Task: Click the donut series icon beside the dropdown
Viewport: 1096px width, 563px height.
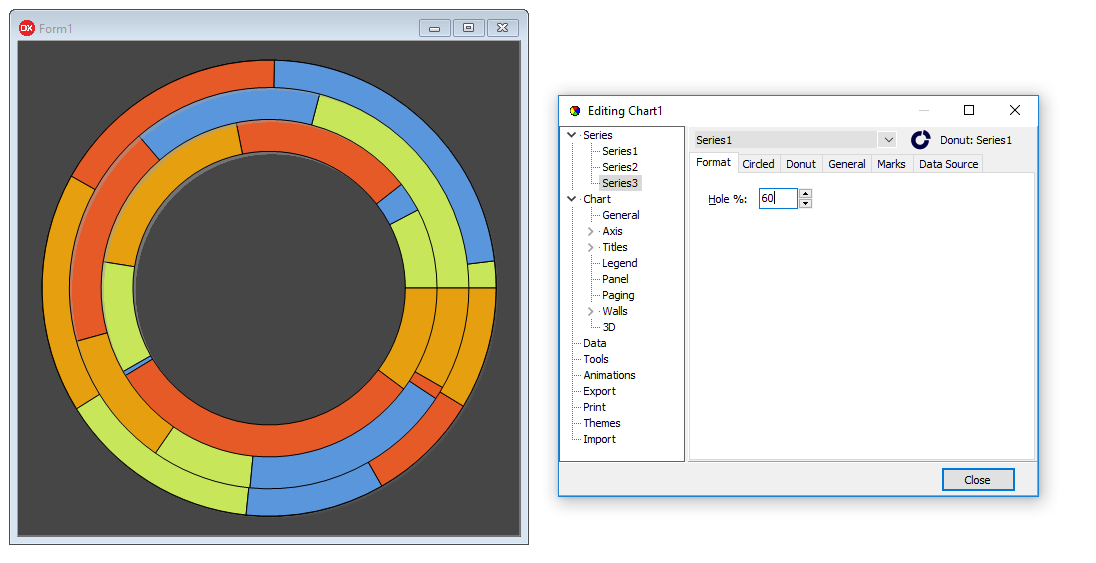Action: tap(920, 140)
